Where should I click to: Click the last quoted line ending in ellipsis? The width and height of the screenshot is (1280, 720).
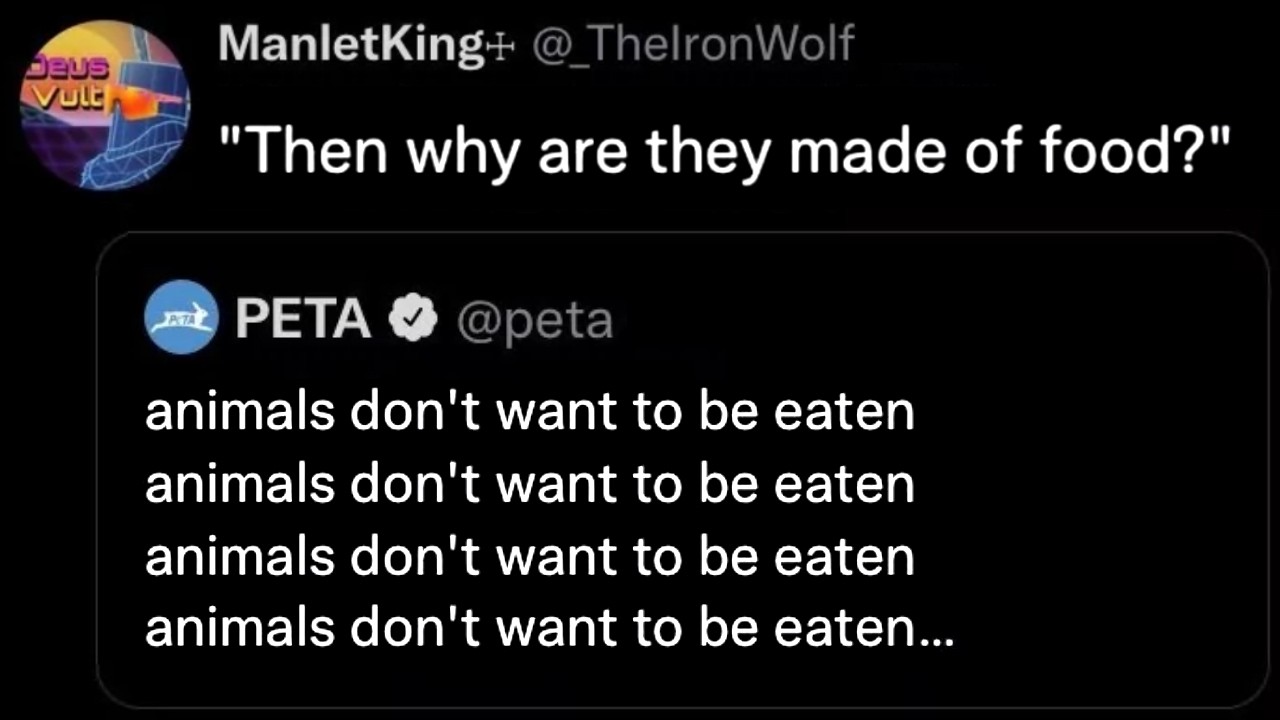[x=549, y=628]
